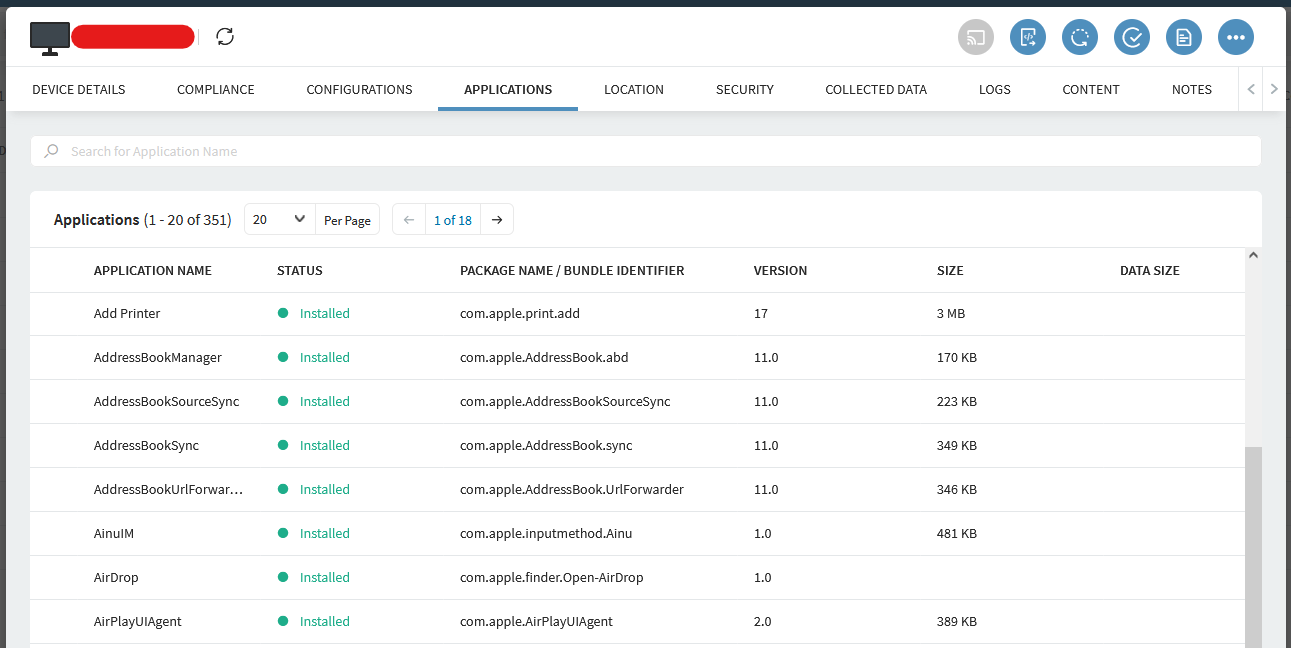Switch to the Compliance tab
The height and width of the screenshot is (648, 1291).
point(216,90)
